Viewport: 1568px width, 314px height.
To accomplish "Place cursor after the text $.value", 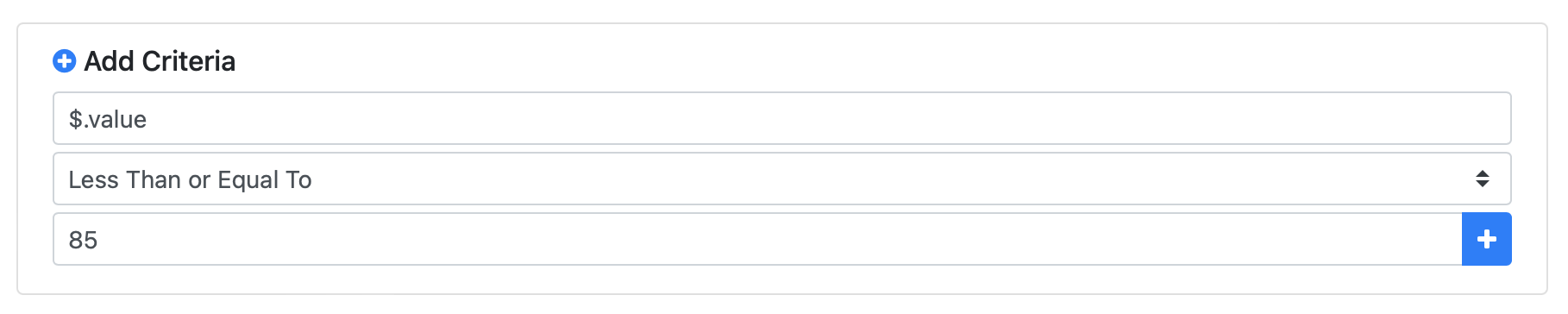I will pos(148,119).
